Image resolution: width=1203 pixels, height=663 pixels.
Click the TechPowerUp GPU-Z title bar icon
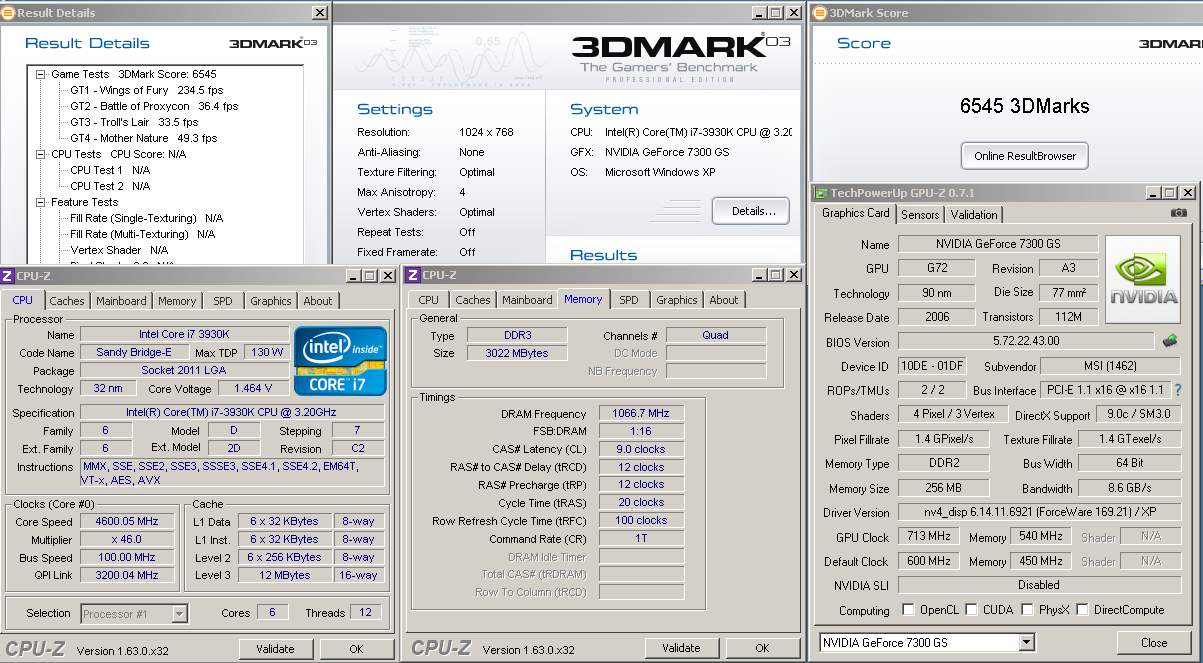(x=821, y=193)
